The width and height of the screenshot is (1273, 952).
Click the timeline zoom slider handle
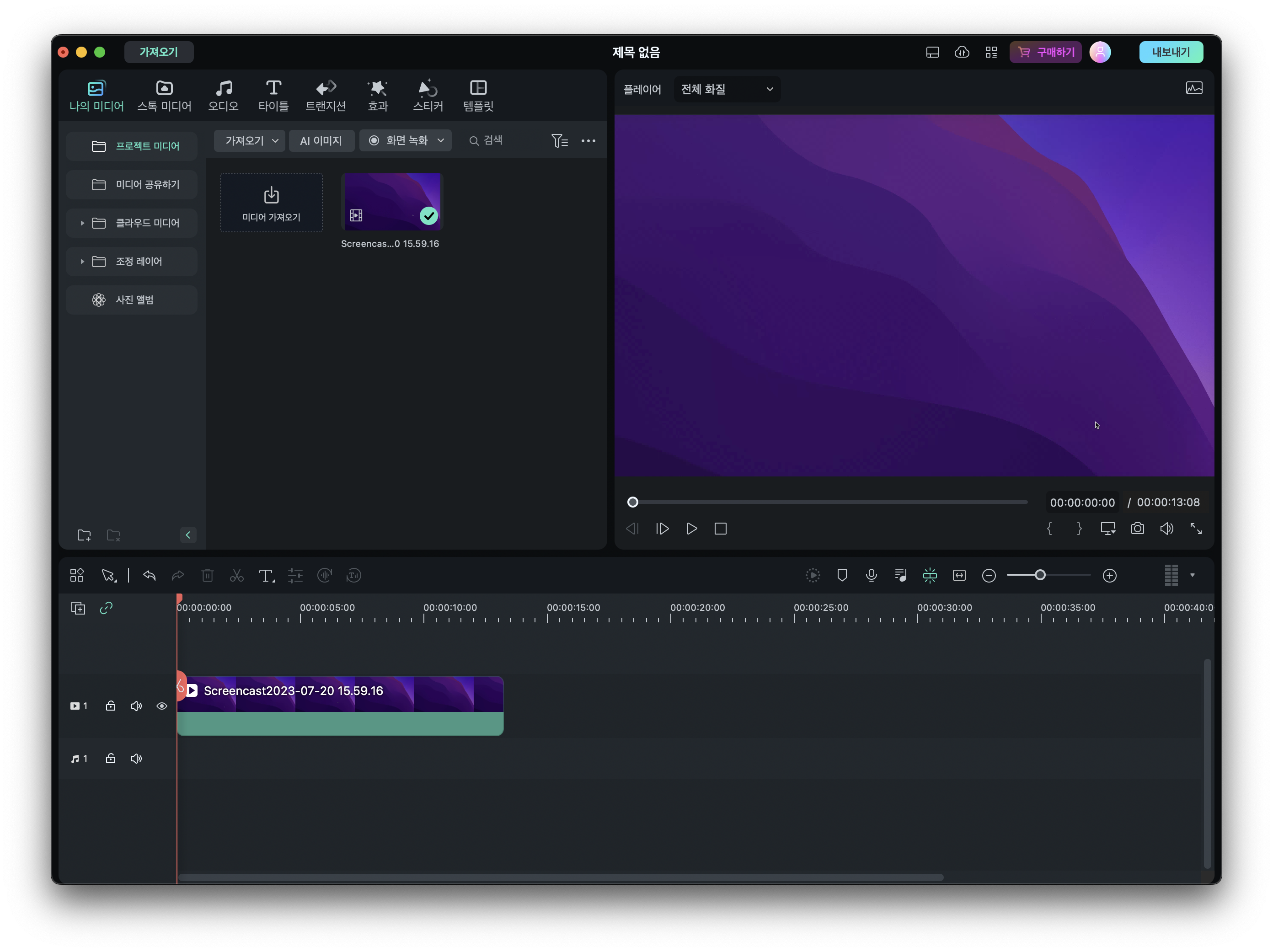click(x=1040, y=575)
